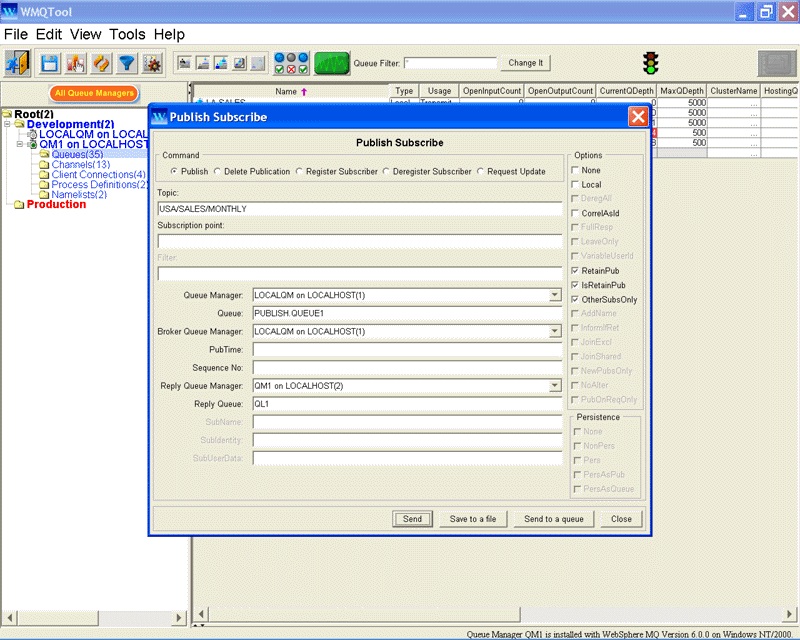Open the Tools menu

pos(128,34)
